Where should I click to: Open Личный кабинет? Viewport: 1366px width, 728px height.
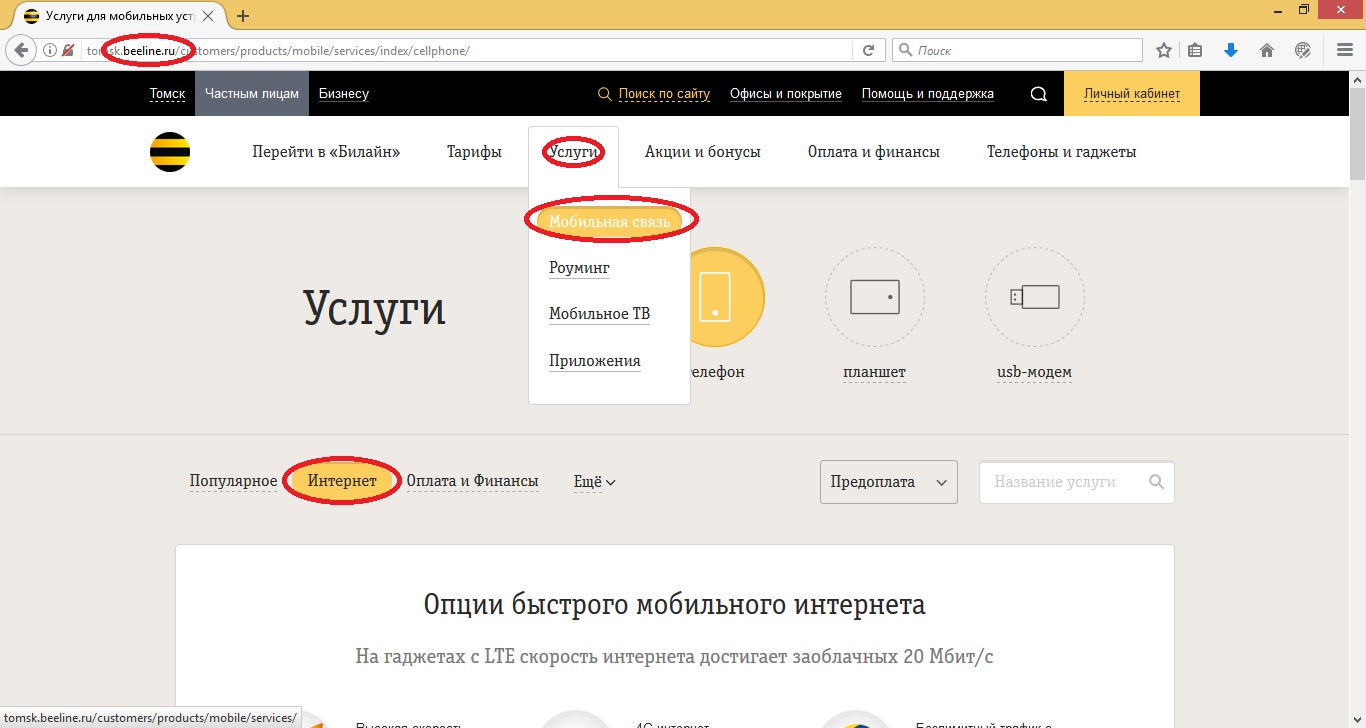coord(1131,93)
